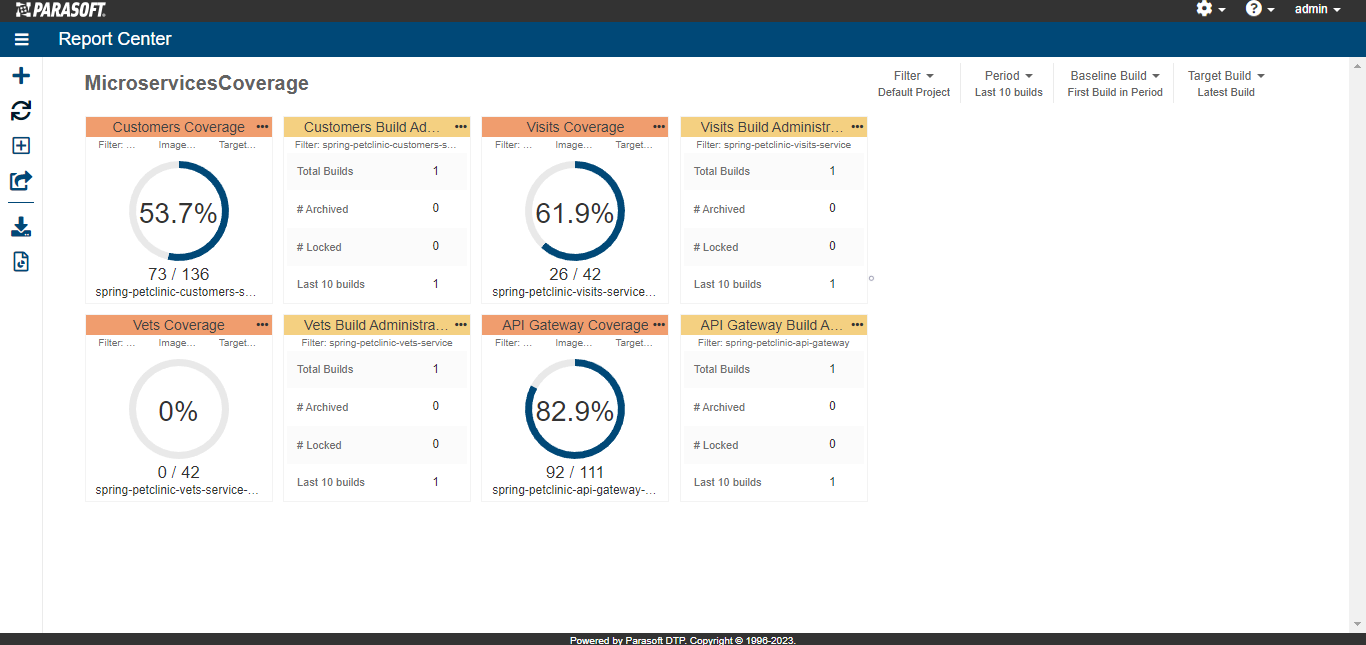
Task: Open the Visits Coverage widget options menu
Action: [x=659, y=127]
